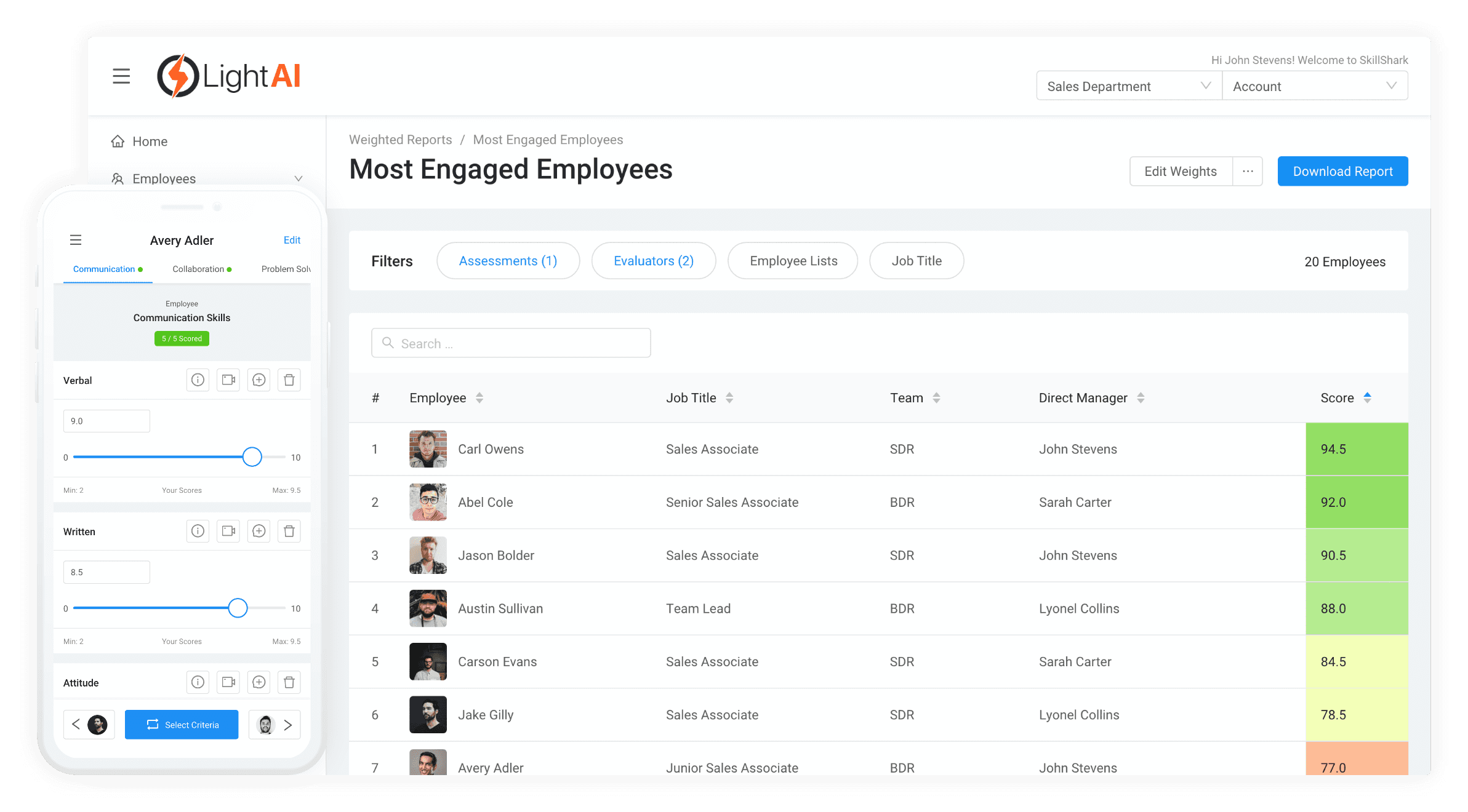This screenshot has width=1468, height=812.
Task: Click the Attitude info icon
Action: pos(198,682)
